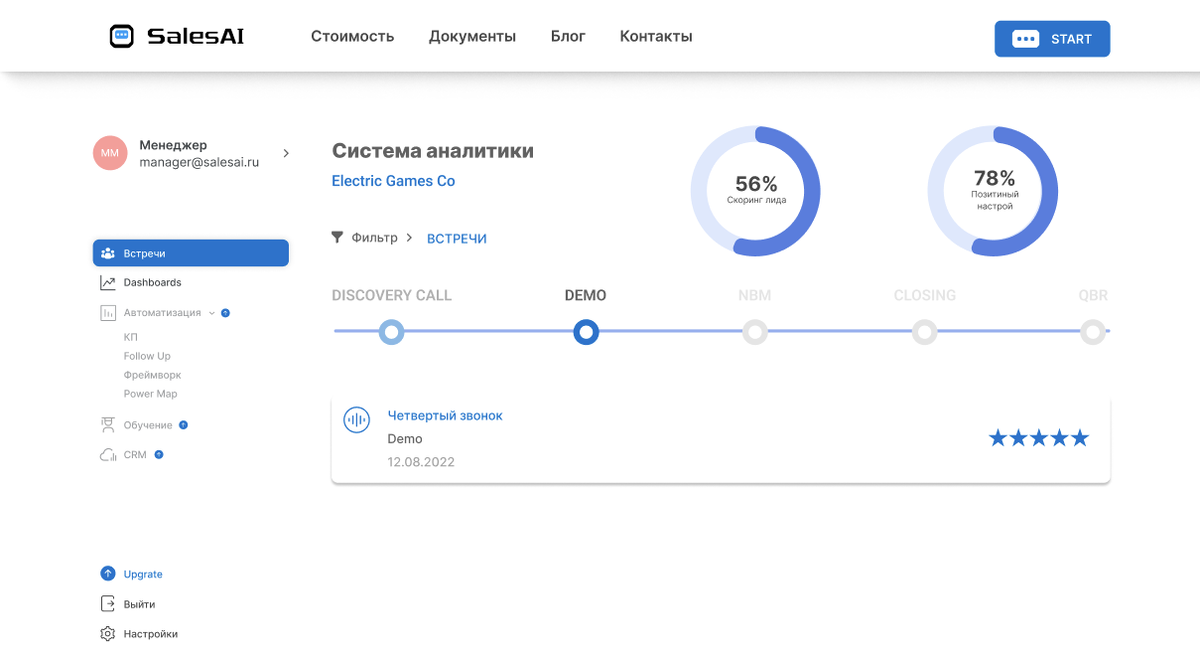Click the chat bubble icon in START button
This screenshot has height=658, width=1200.
tap(1025, 39)
